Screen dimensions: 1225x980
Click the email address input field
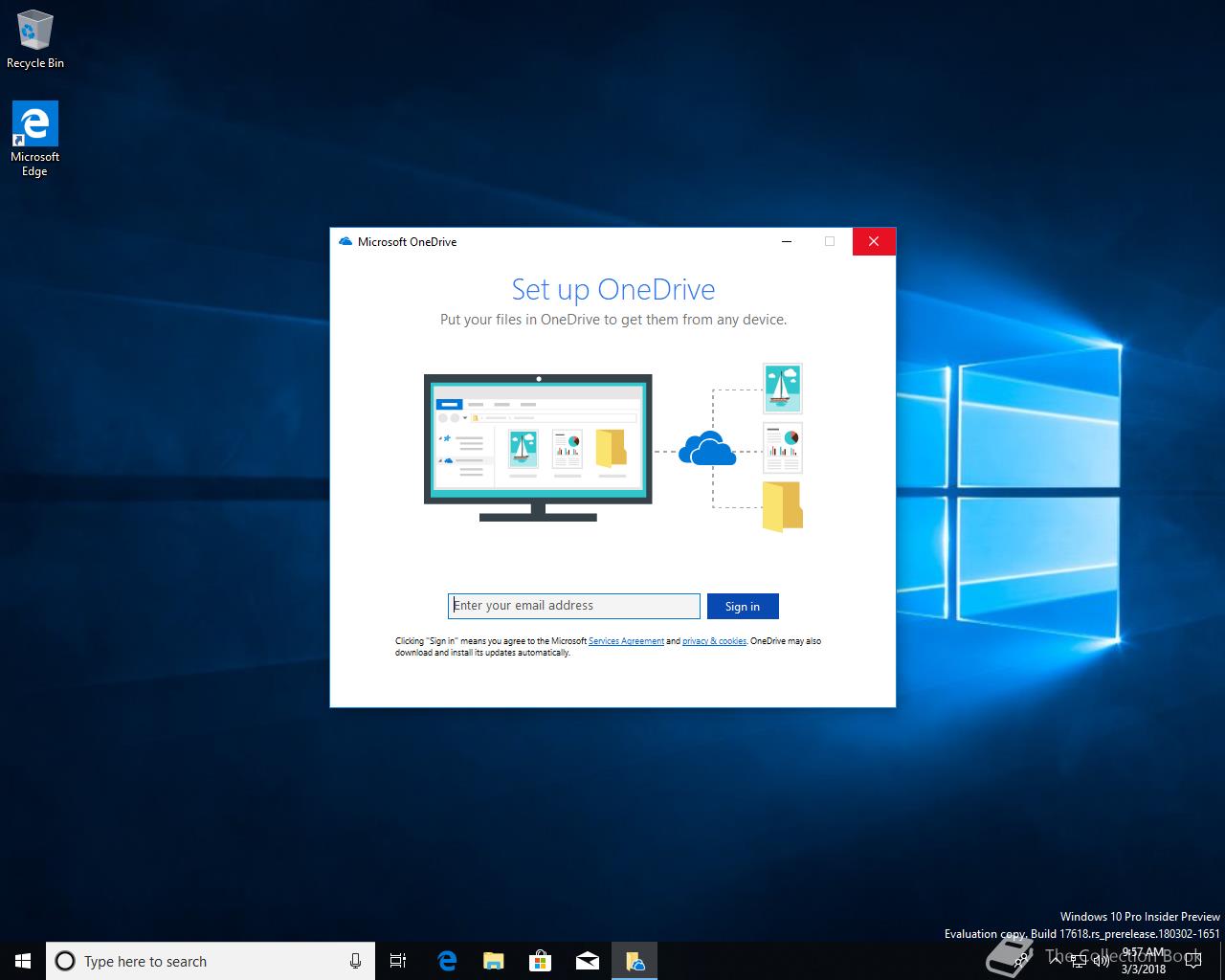pyautogui.click(x=573, y=606)
